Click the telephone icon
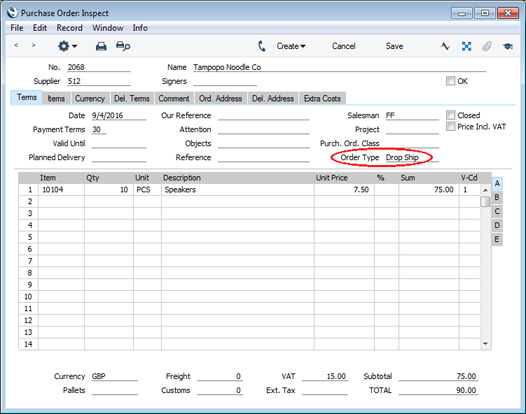The width and height of the screenshot is (526, 414). coord(262,46)
